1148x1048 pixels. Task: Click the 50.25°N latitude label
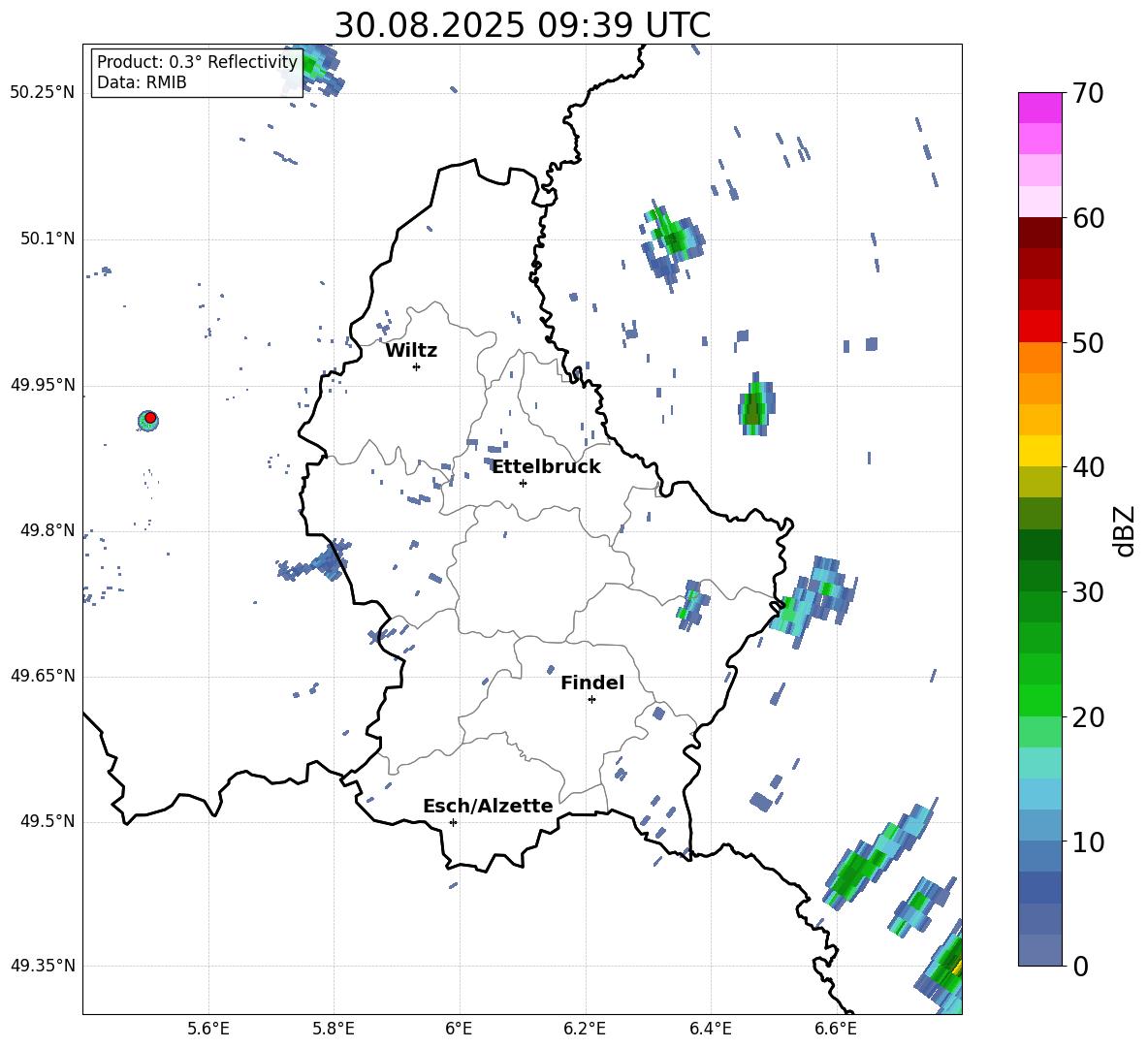click(x=43, y=92)
